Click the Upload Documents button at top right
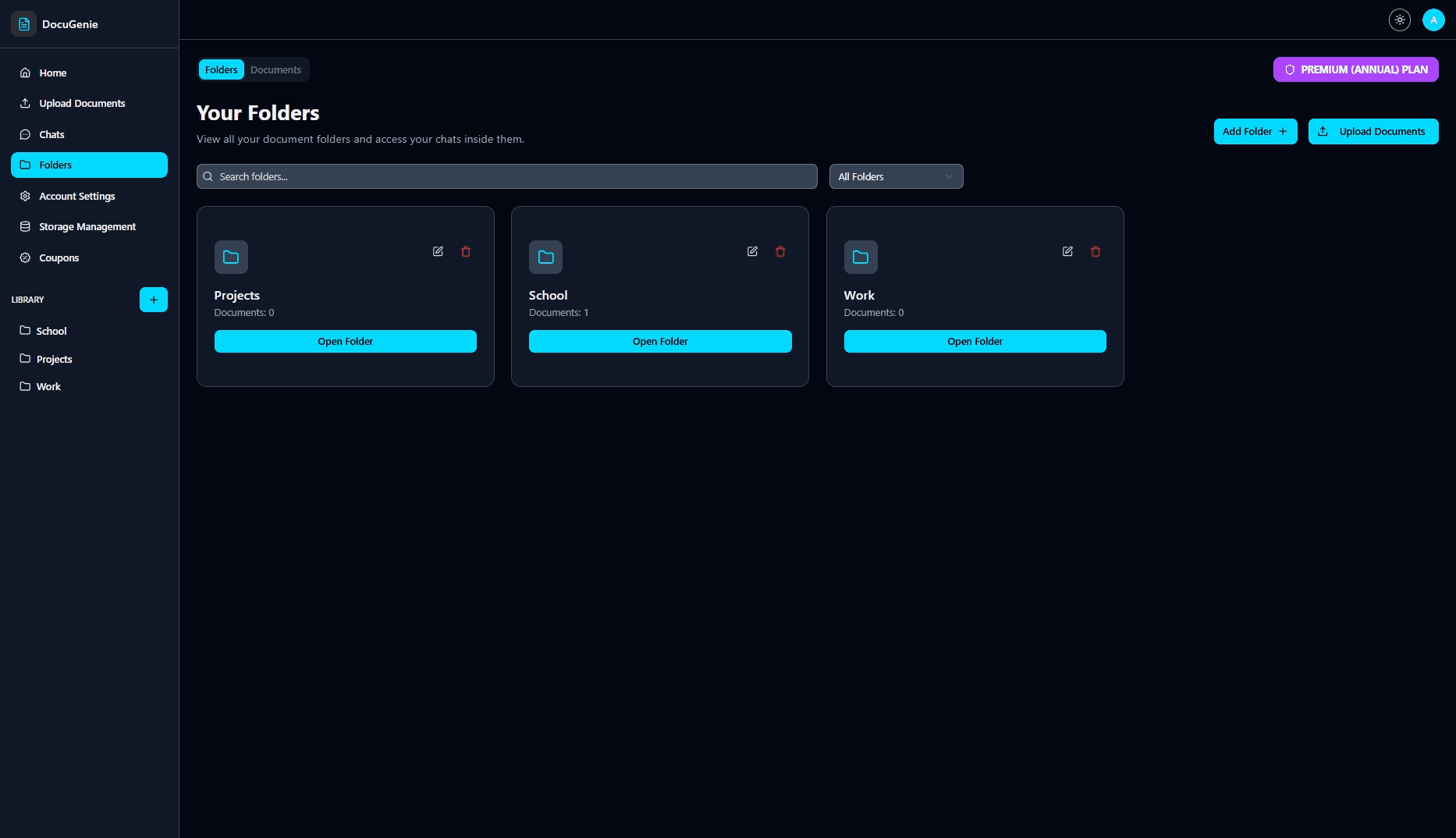1456x838 pixels. [1373, 131]
